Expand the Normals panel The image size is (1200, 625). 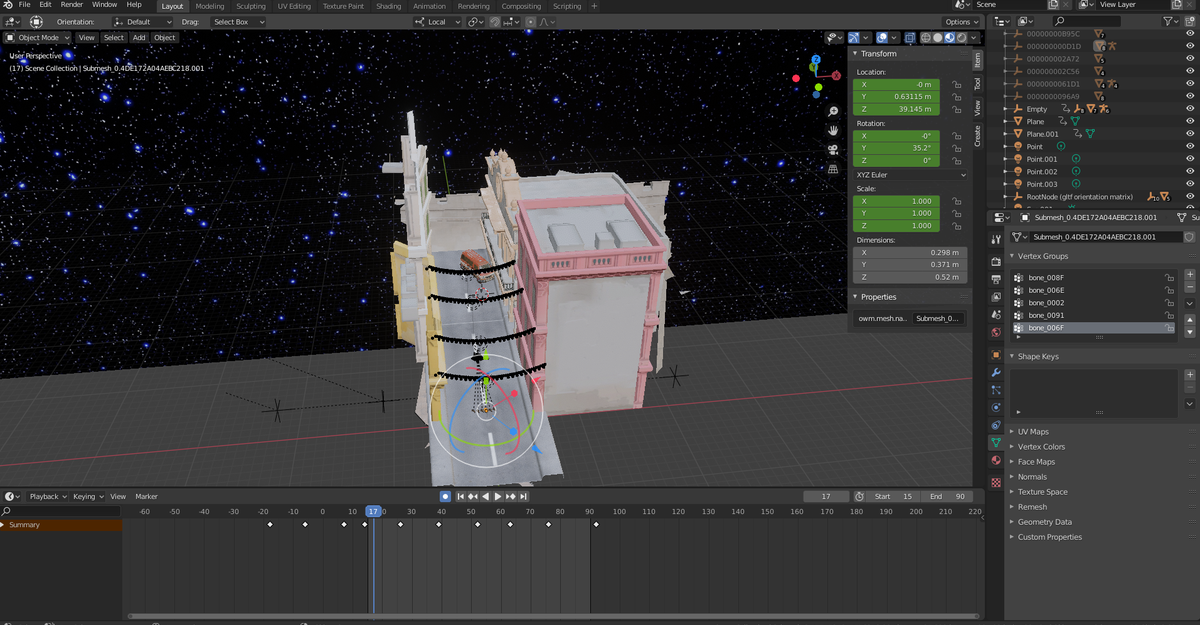[x=1032, y=476]
